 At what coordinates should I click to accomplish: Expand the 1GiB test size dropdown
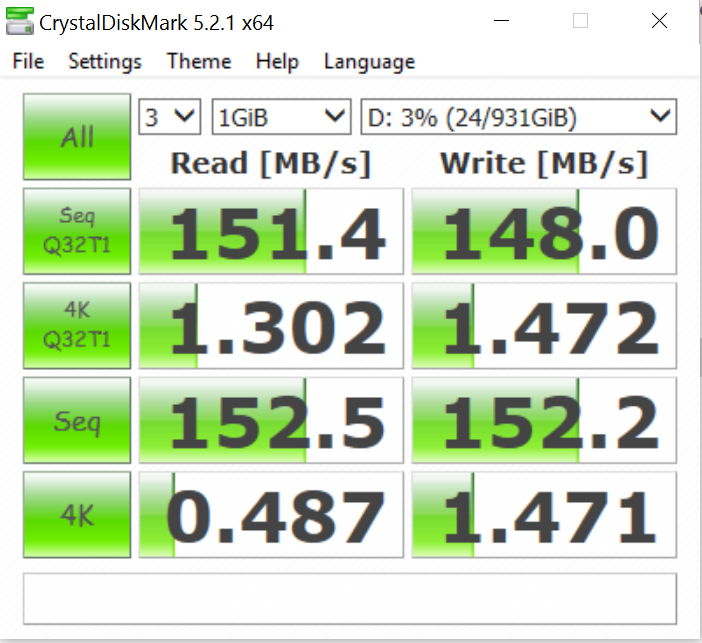tap(280, 117)
